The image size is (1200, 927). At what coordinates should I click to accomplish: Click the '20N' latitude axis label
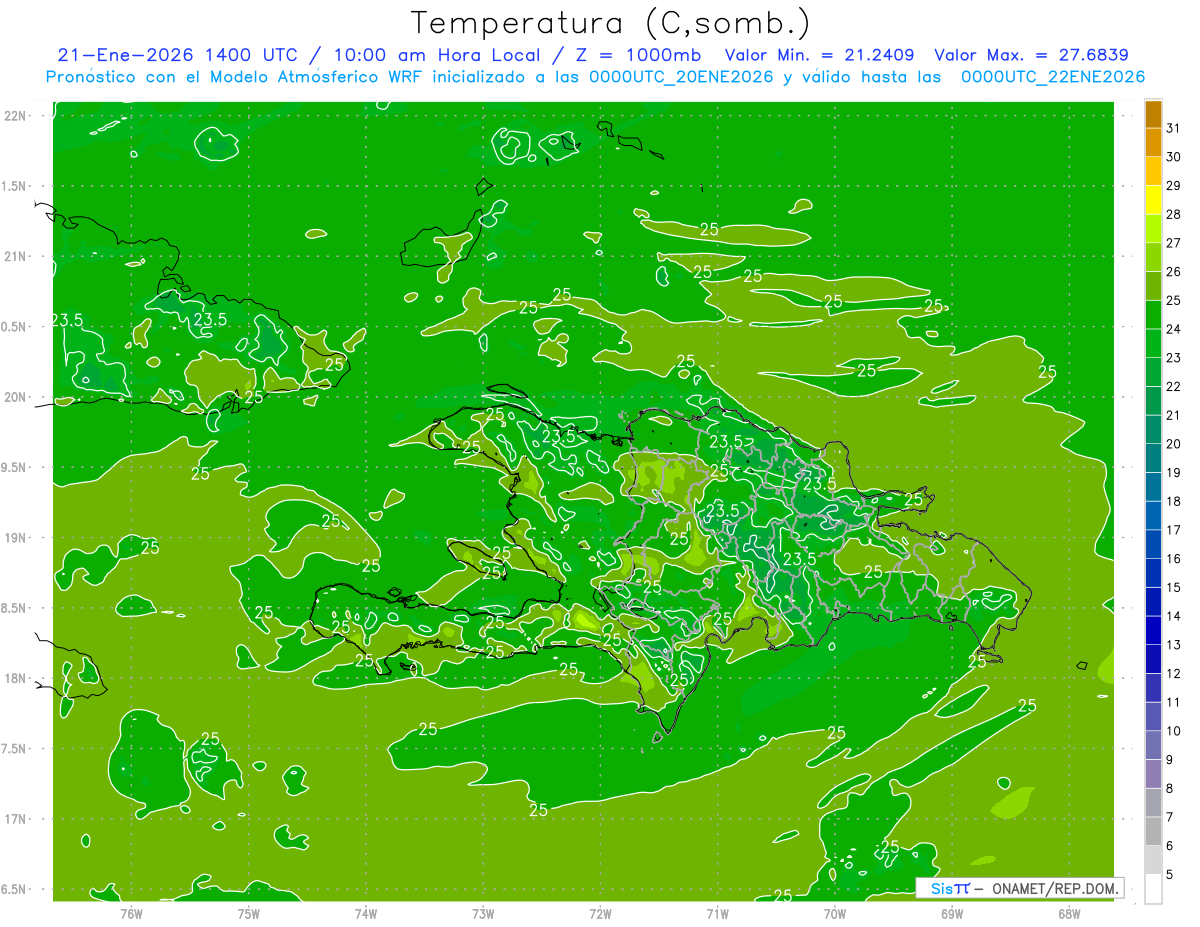[x=16, y=397]
